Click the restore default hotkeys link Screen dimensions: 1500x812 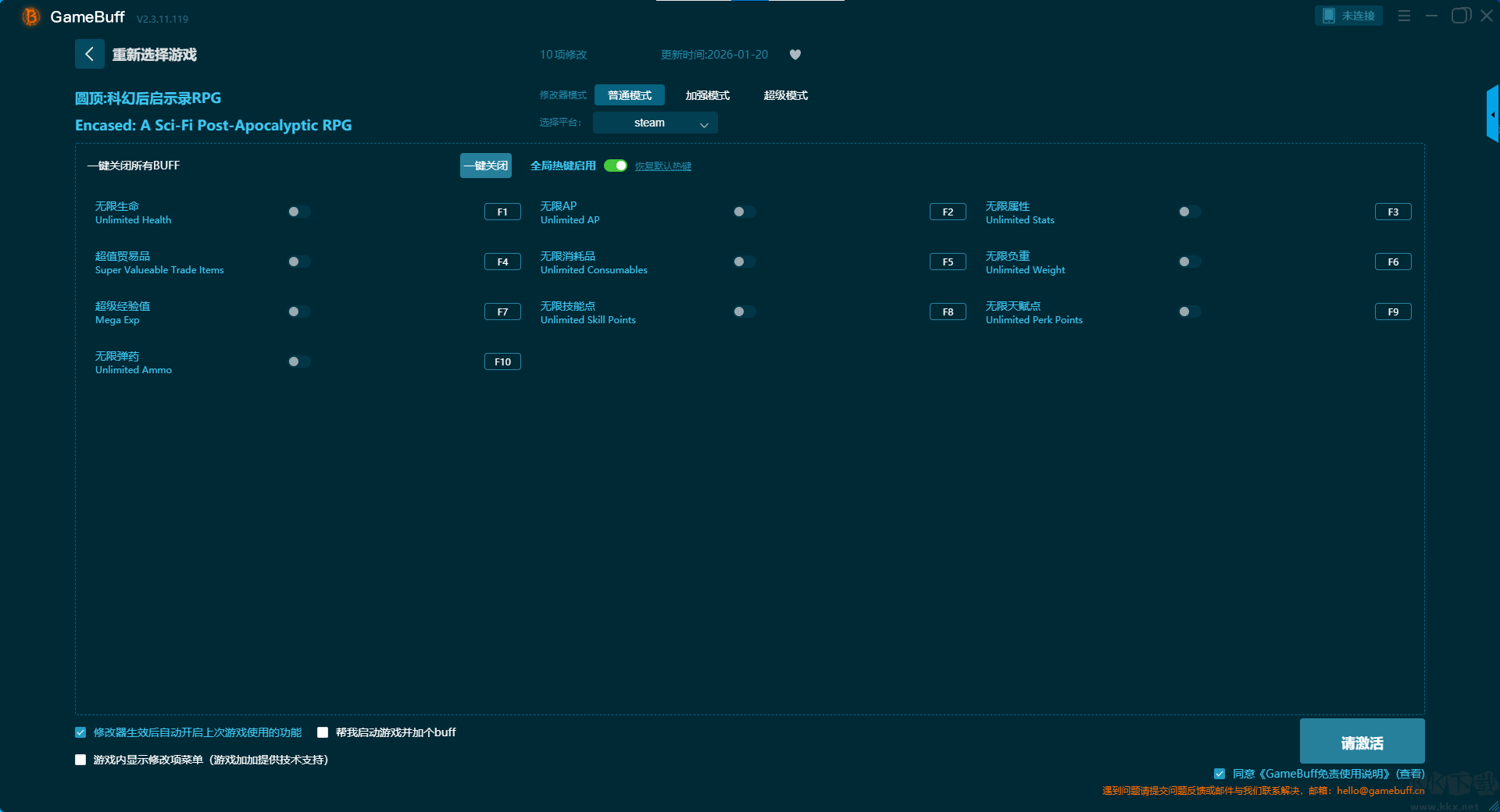[662, 166]
